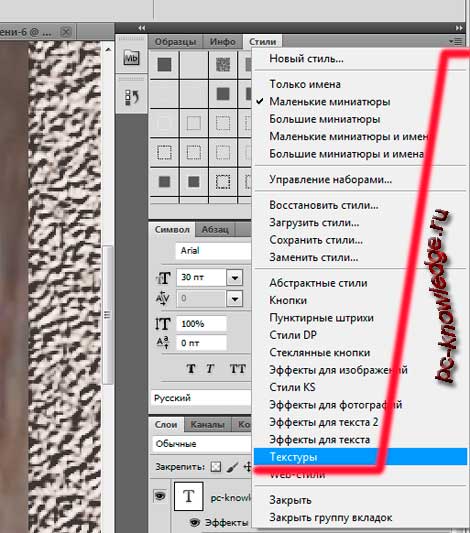Hide the layer Эффекты eye icon

195,522
